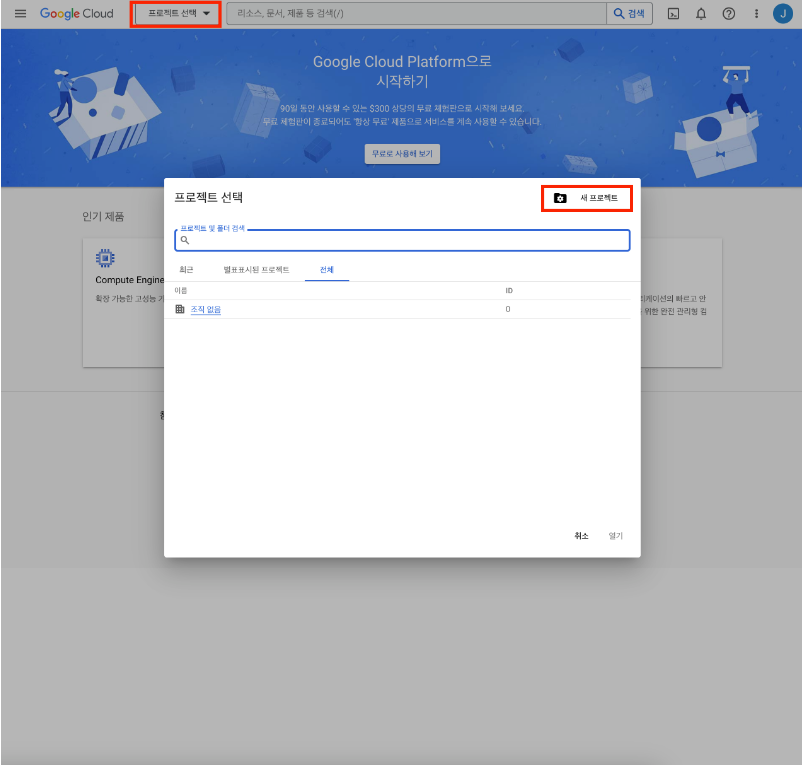
Task: Open the notifications bell
Action: click(701, 14)
